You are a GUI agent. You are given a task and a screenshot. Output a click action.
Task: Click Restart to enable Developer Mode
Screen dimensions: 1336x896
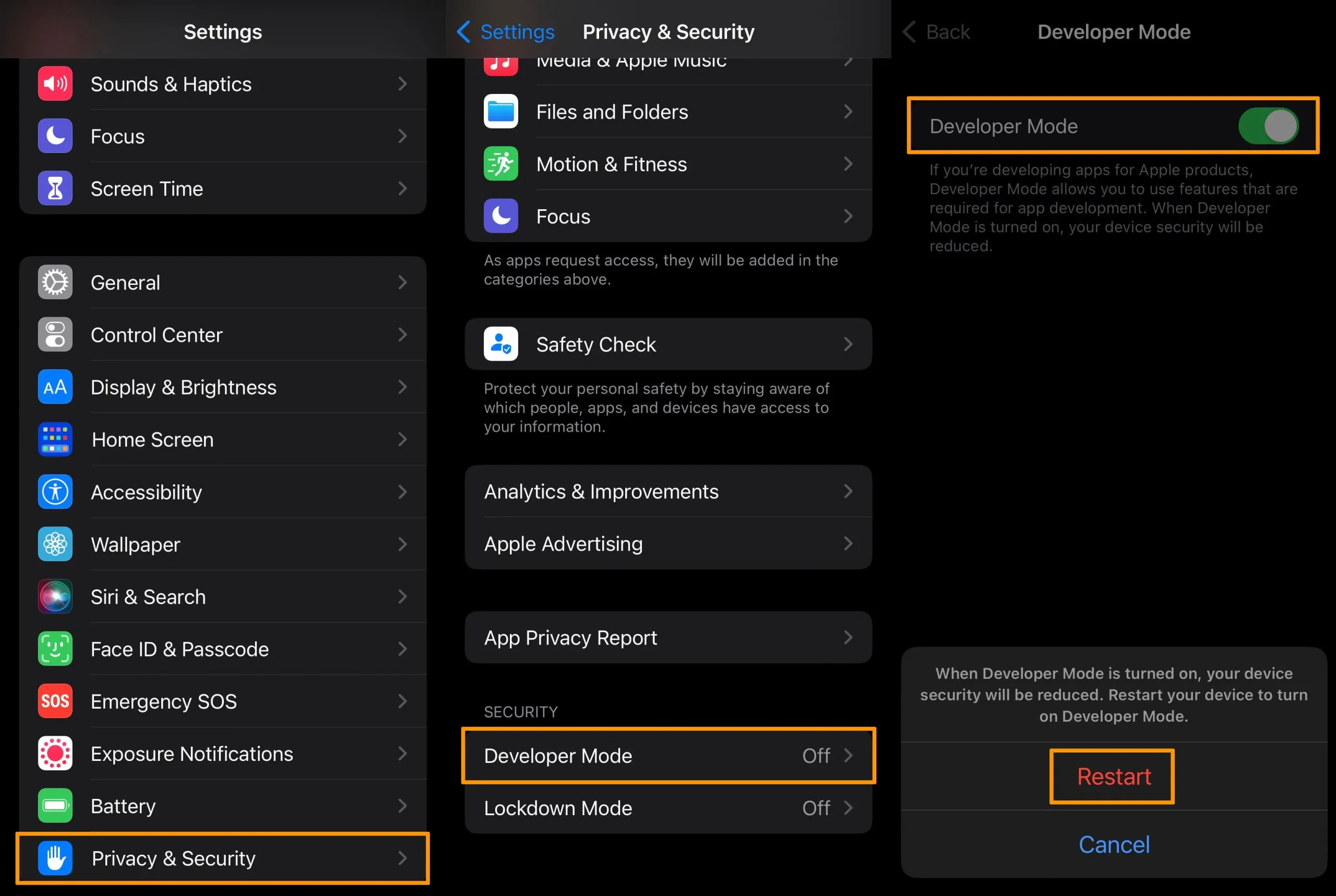click(x=1113, y=776)
